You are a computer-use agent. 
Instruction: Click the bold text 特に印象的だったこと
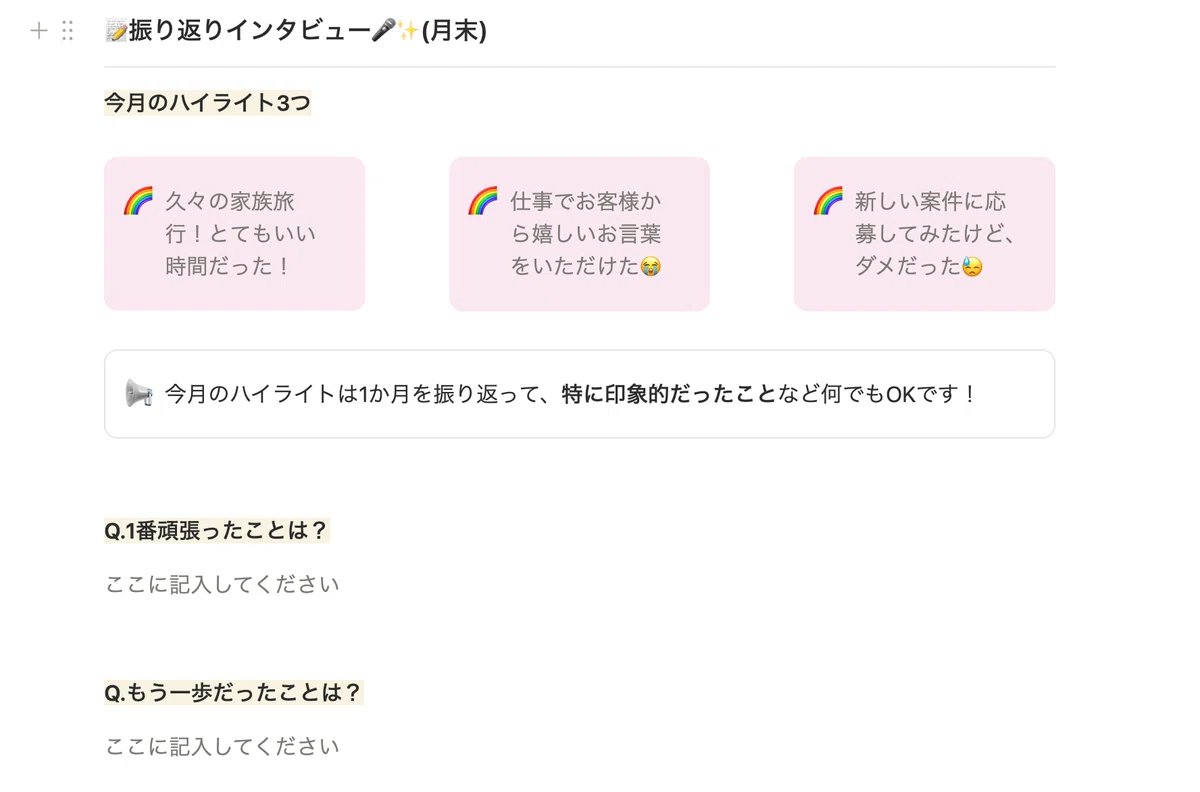669,394
